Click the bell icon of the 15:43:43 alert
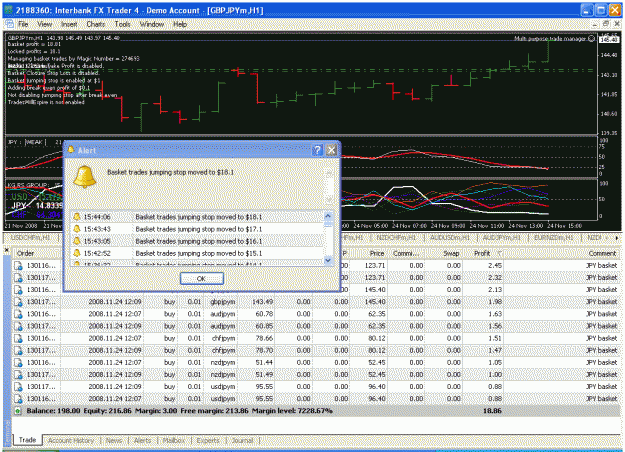625x452 pixels. 77,229
